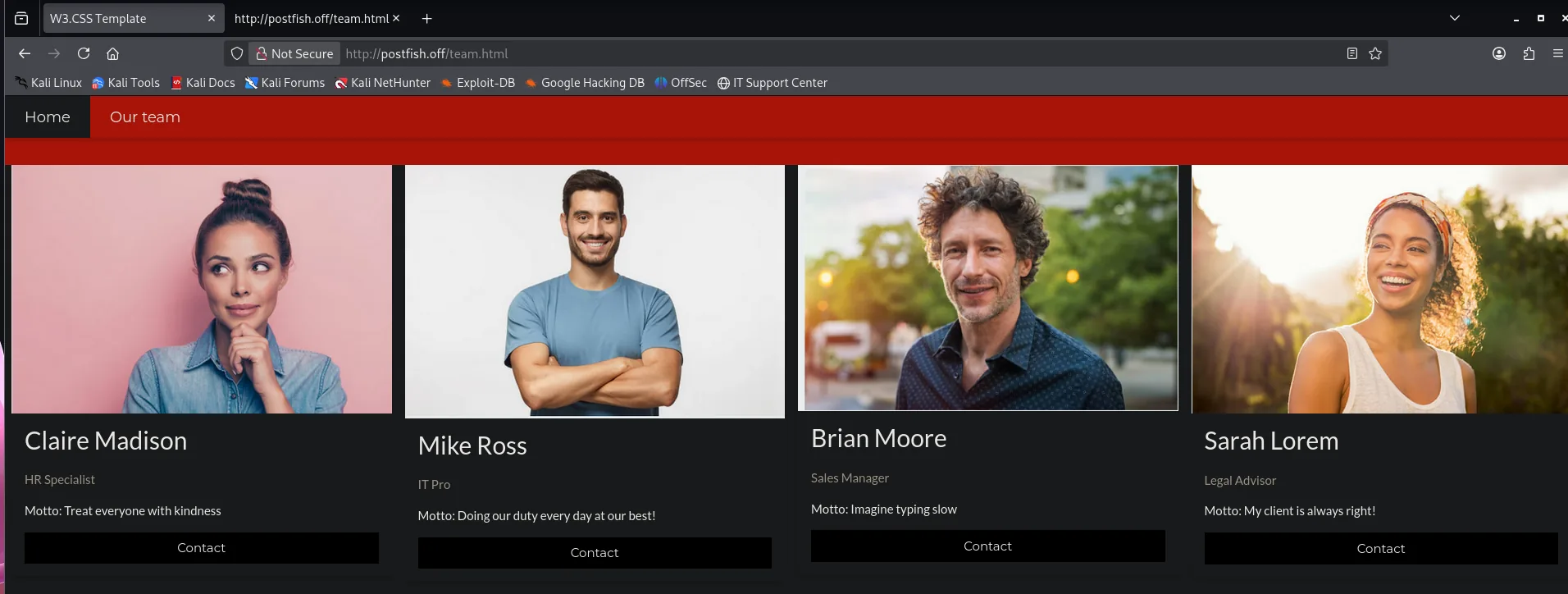This screenshot has width=1568, height=594.
Task: Open the OffSec bookmark
Action: [681, 83]
